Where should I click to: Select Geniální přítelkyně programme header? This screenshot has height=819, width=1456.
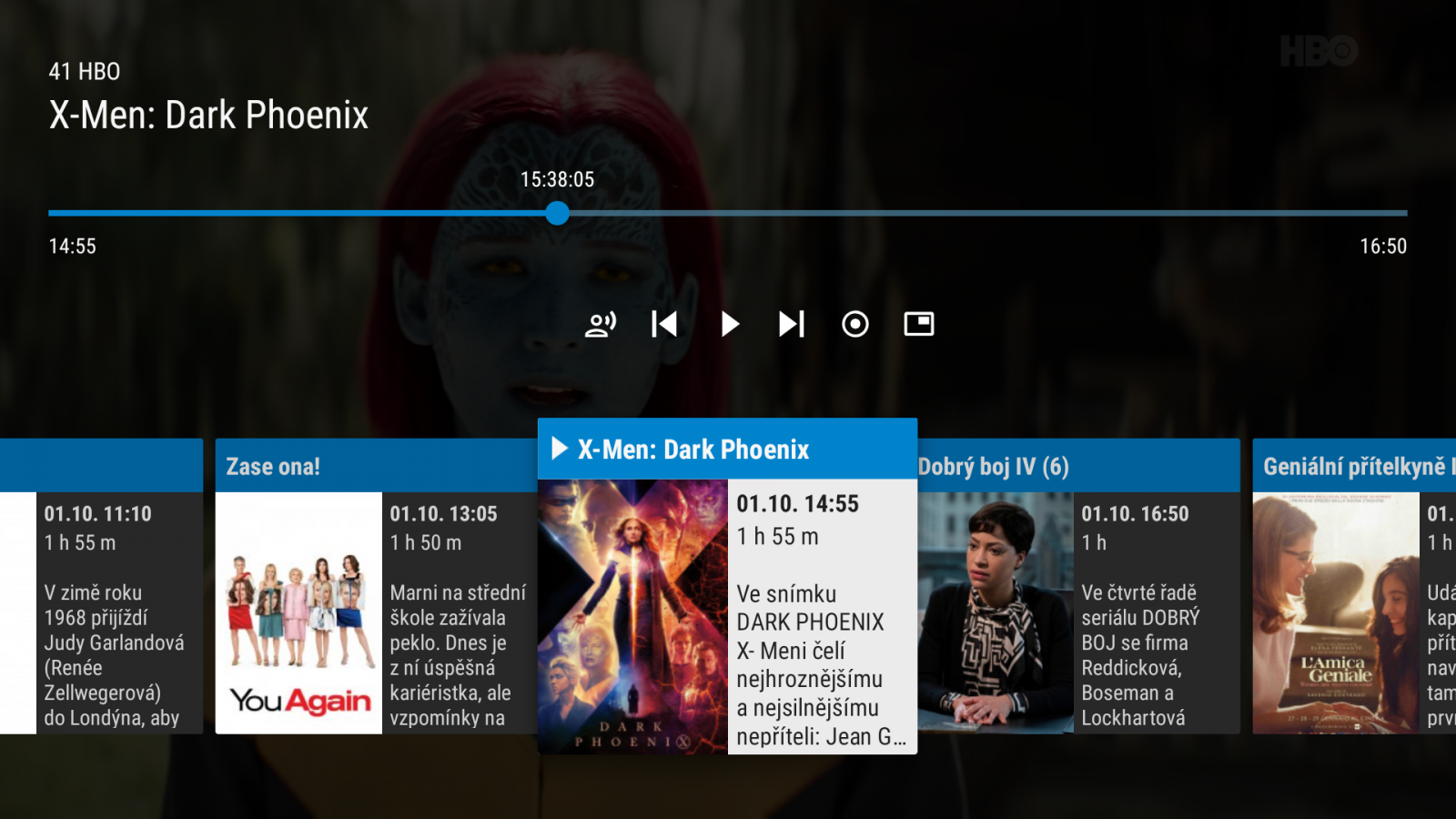(x=1354, y=466)
